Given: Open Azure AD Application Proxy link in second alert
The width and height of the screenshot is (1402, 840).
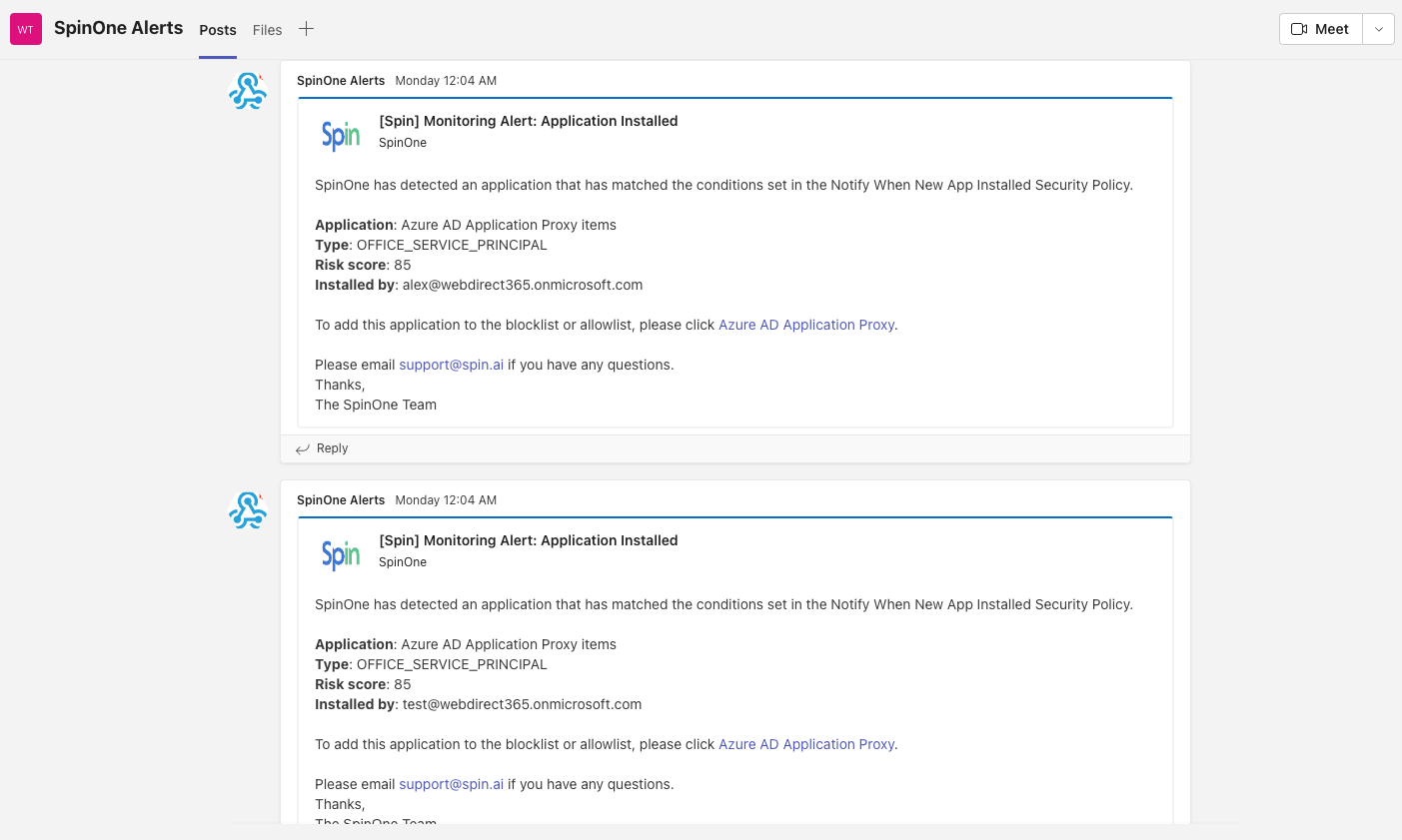Looking at the screenshot, I should [805, 744].
